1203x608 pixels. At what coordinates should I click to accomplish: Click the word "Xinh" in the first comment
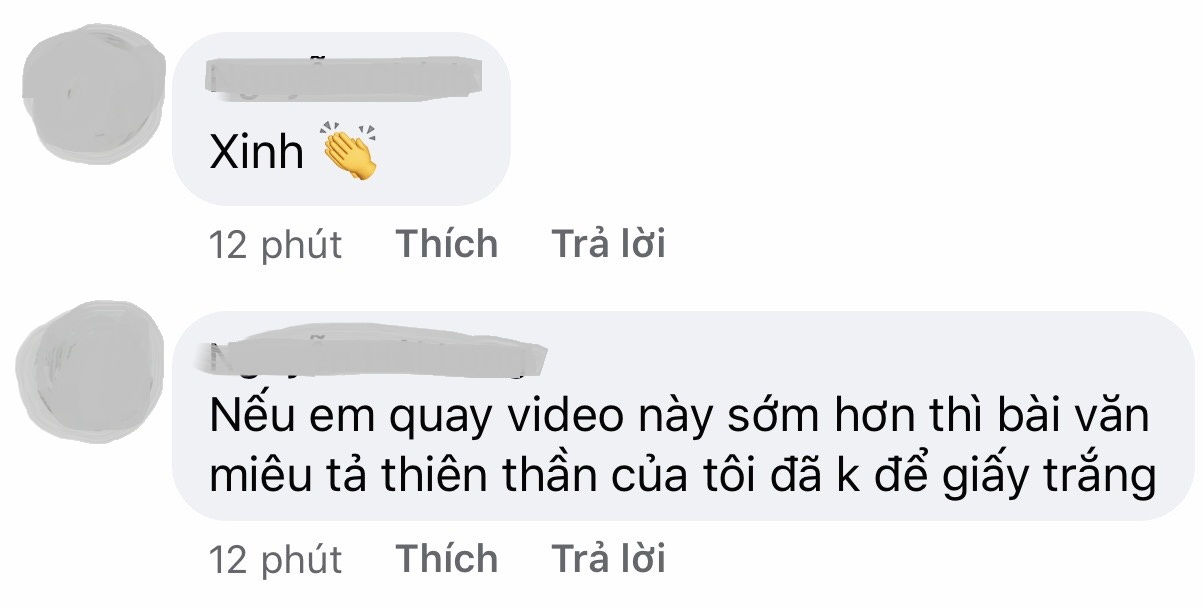(257, 153)
